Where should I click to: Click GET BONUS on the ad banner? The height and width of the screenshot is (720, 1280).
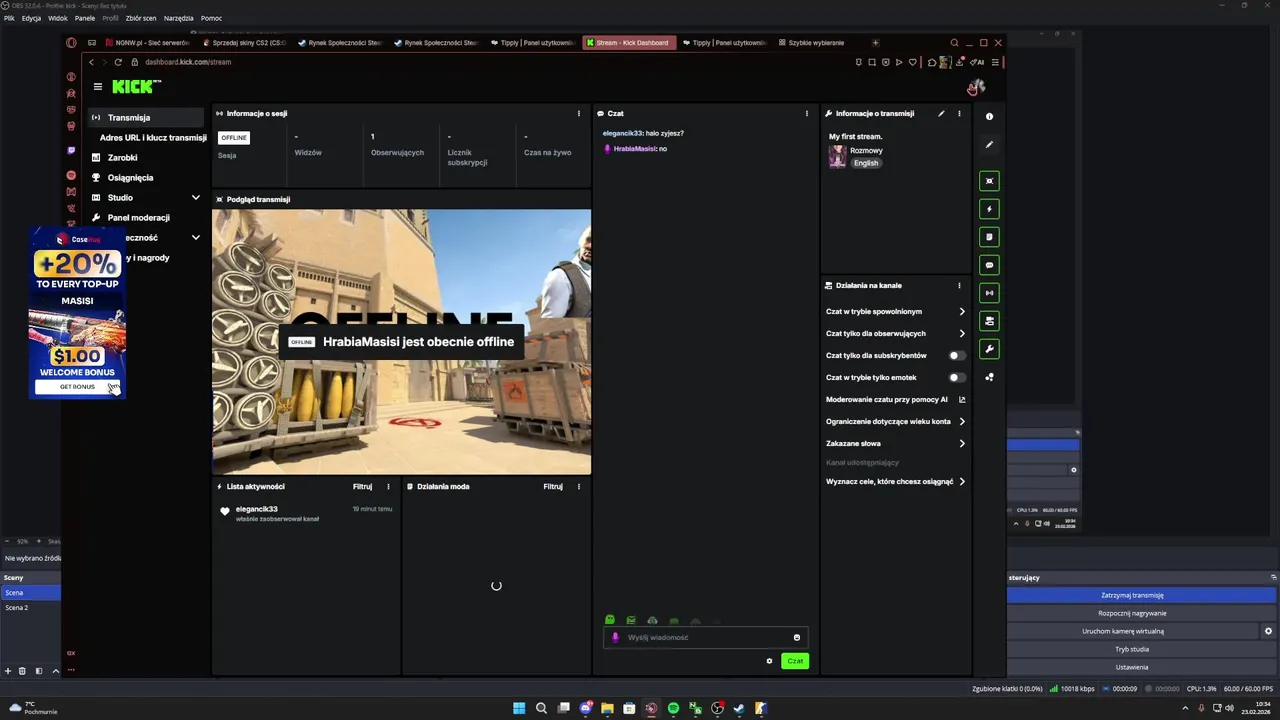77,387
